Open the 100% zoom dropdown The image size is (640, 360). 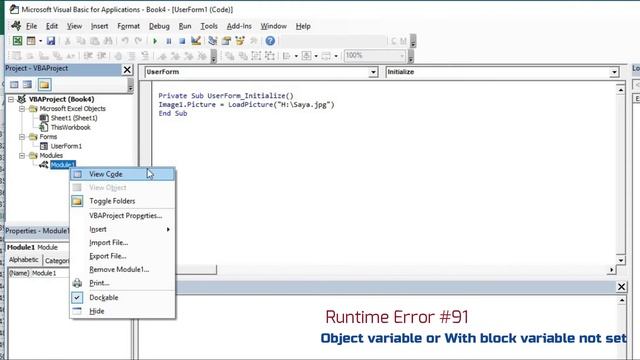click(x=402, y=56)
